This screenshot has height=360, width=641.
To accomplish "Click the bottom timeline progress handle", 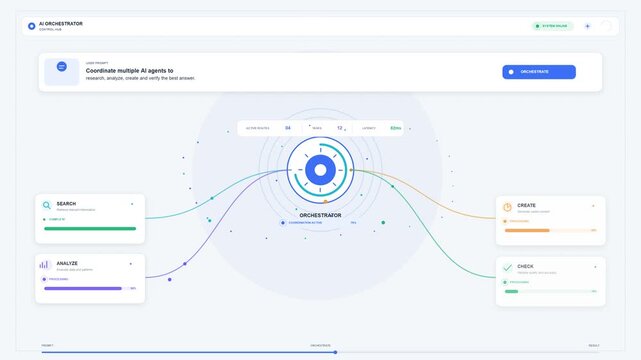I will coord(335,352).
